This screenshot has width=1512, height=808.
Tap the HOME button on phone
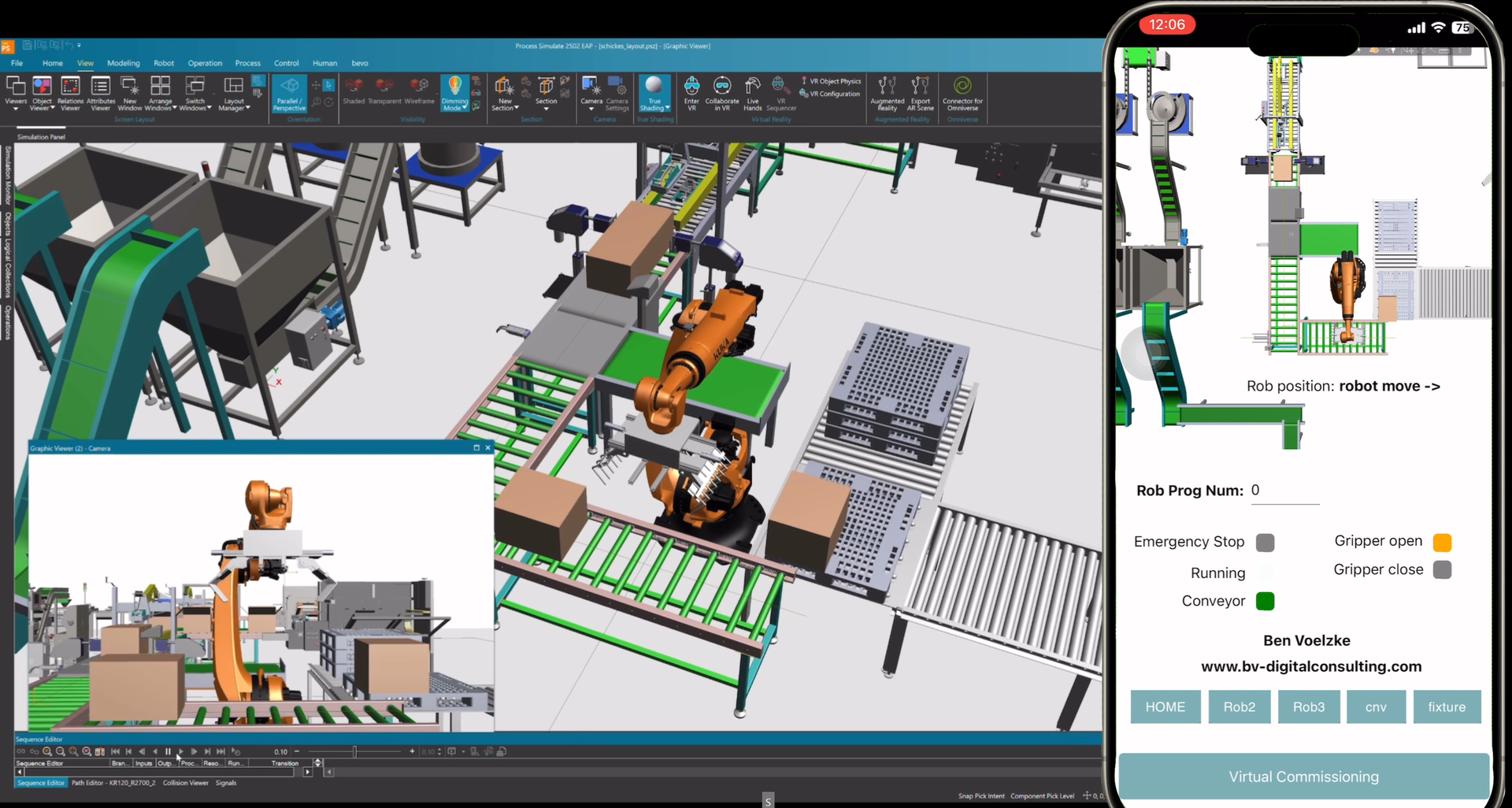click(x=1165, y=706)
